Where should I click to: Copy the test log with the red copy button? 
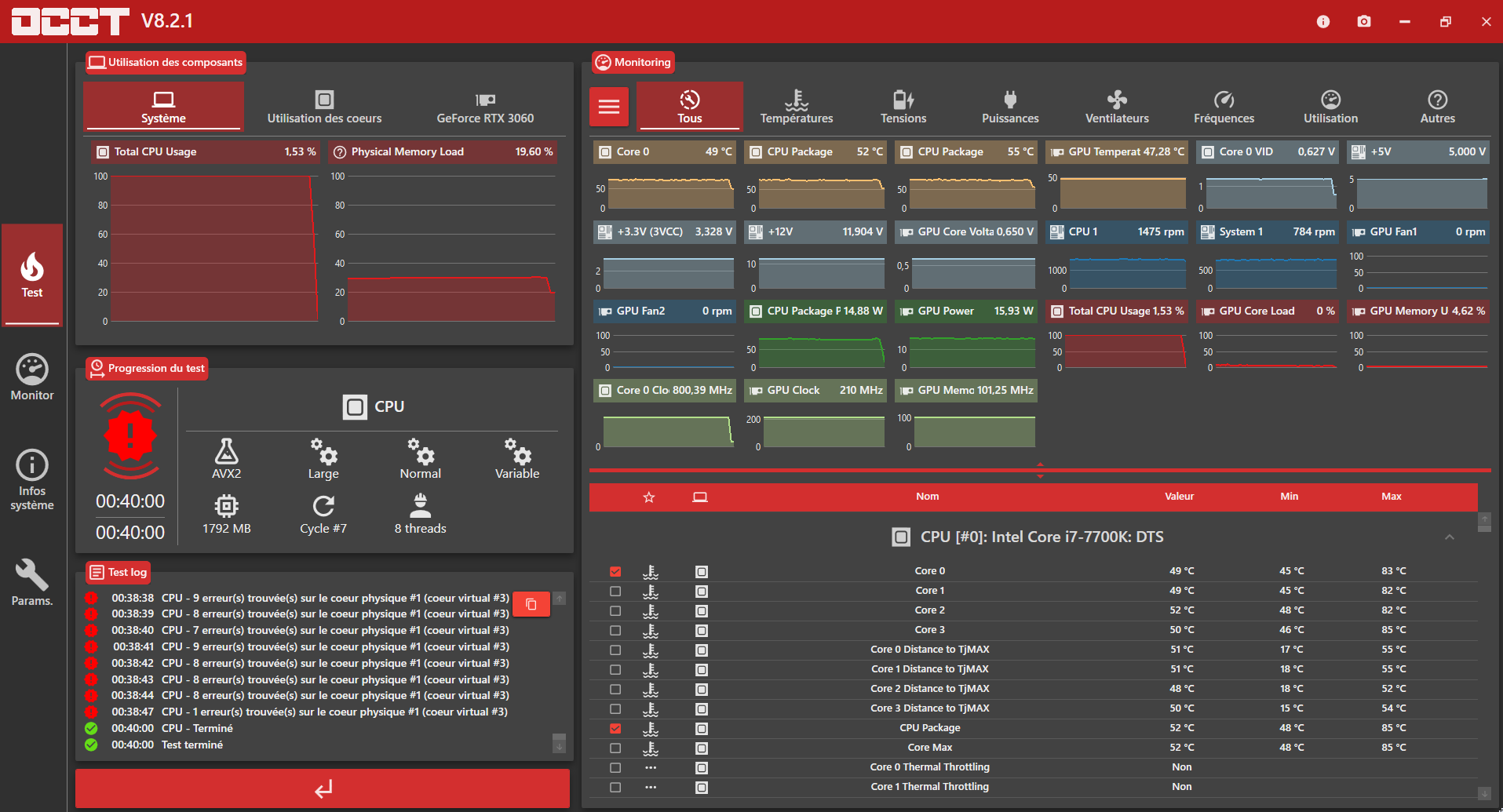pos(531,604)
